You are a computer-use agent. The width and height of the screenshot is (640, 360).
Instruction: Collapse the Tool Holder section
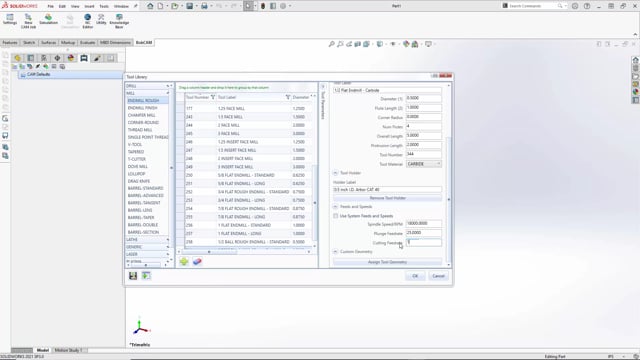click(336, 173)
